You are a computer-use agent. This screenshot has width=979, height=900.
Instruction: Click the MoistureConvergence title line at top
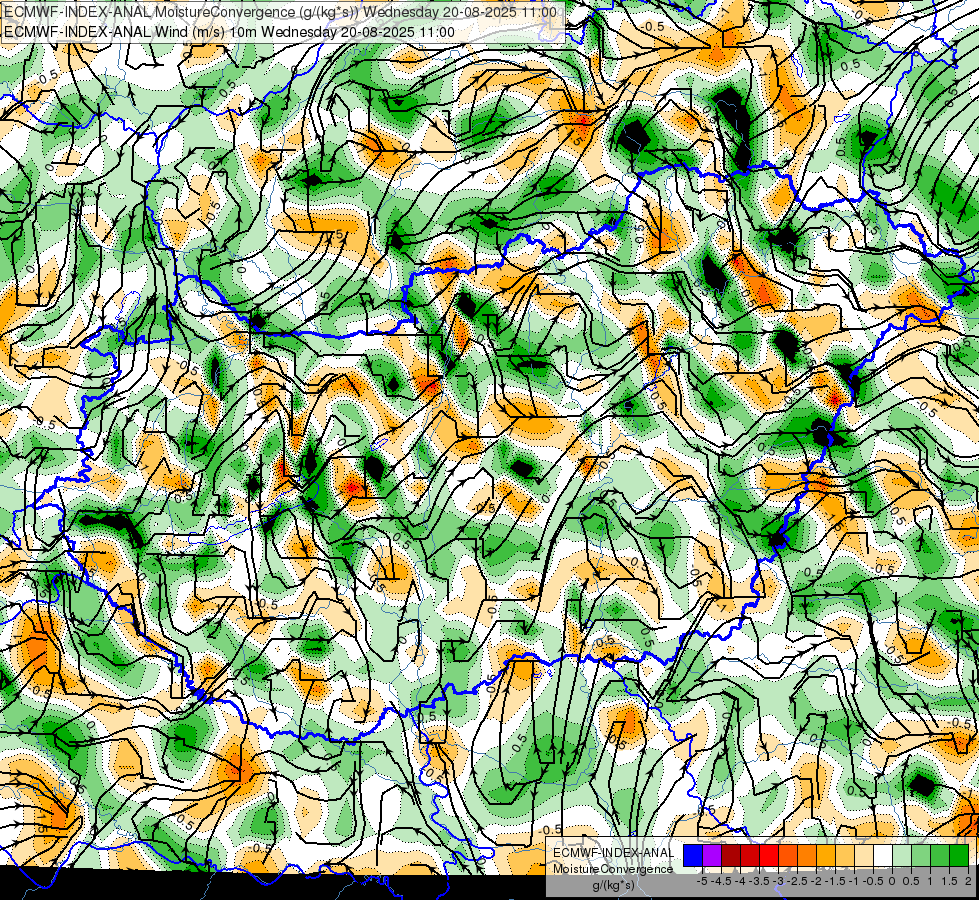[280, 12]
